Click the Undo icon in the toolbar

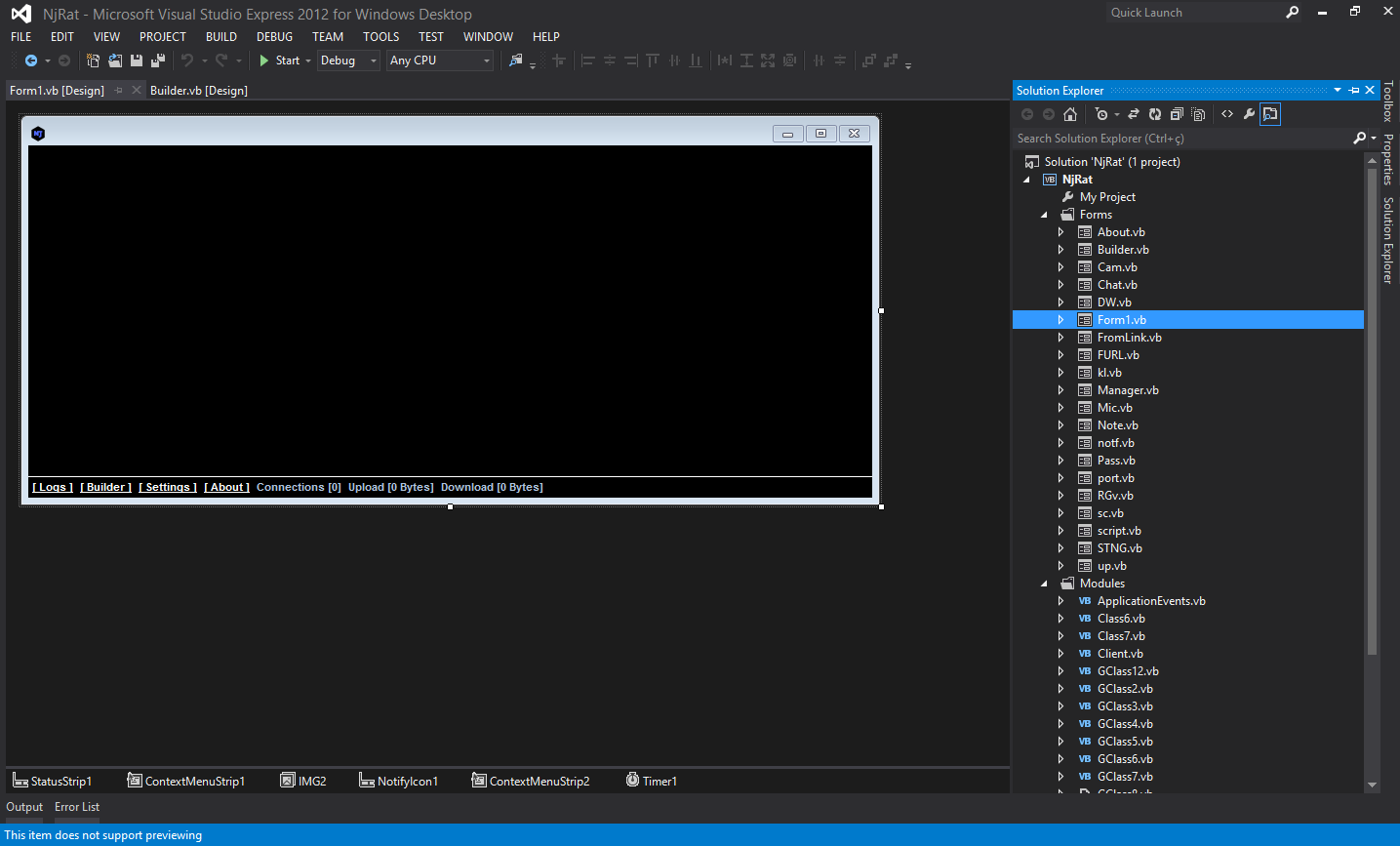(189, 60)
